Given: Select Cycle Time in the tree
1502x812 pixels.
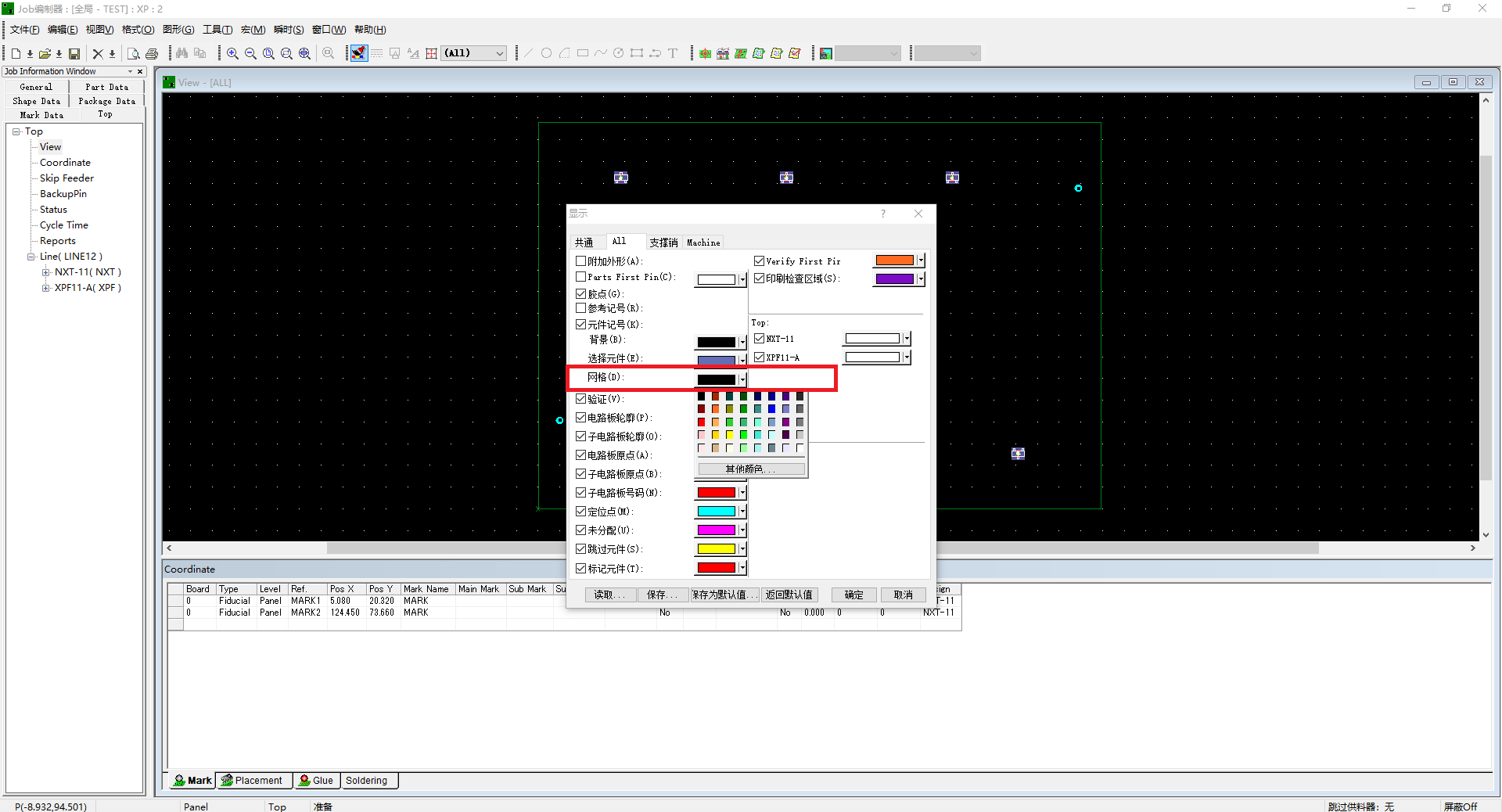Looking at the screenshot, I should pos(64,225).
